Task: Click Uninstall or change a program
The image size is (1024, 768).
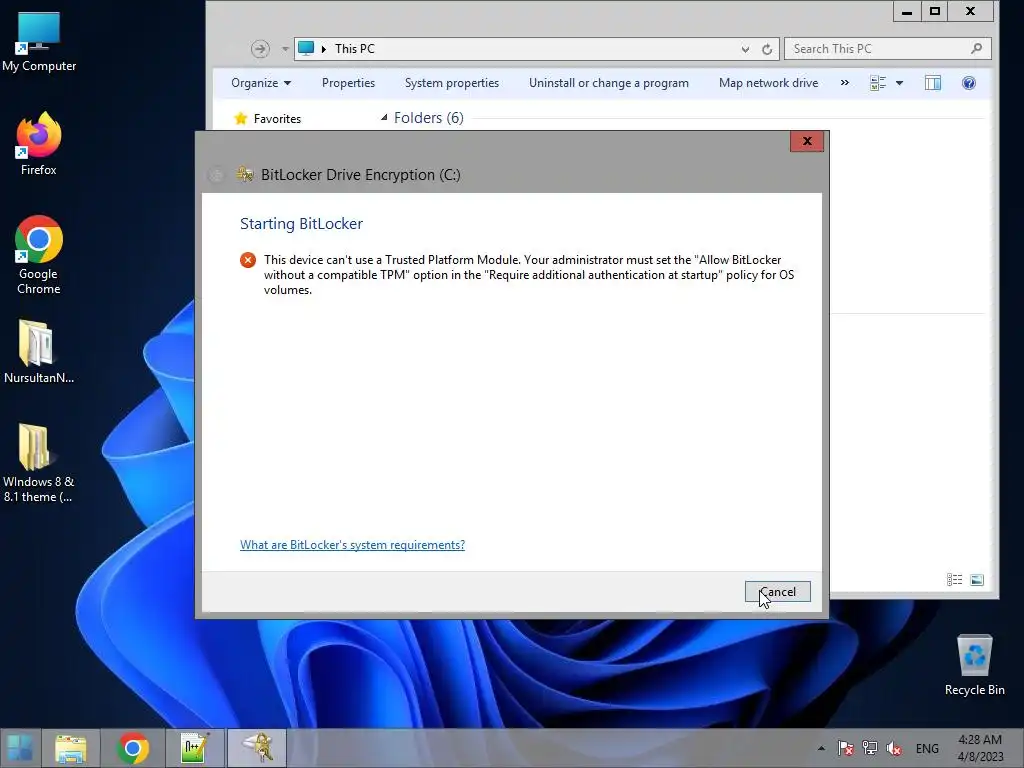Action: [x=609, y=83]
